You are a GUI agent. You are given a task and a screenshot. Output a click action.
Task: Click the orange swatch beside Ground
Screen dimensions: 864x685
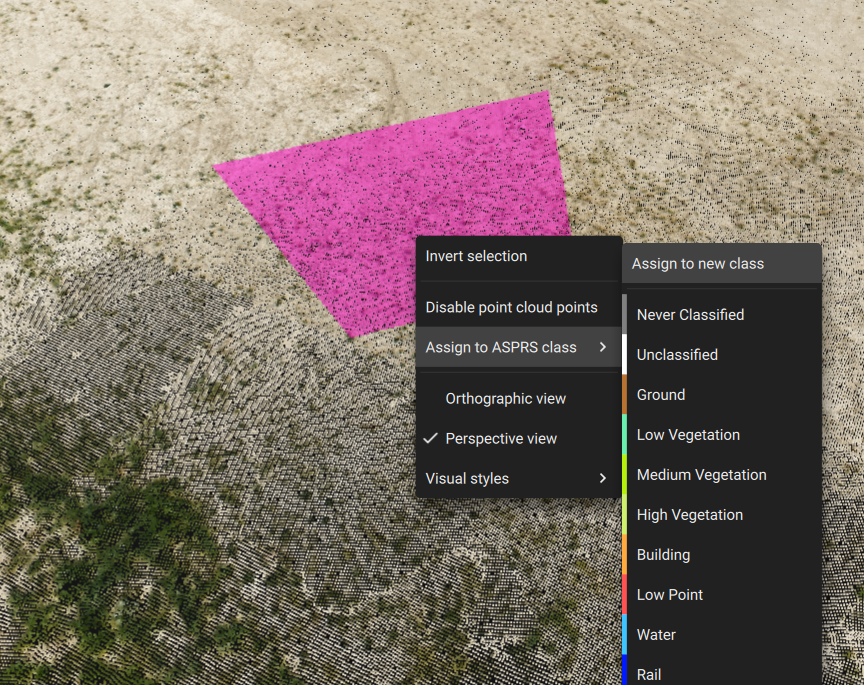coord(627,395)
